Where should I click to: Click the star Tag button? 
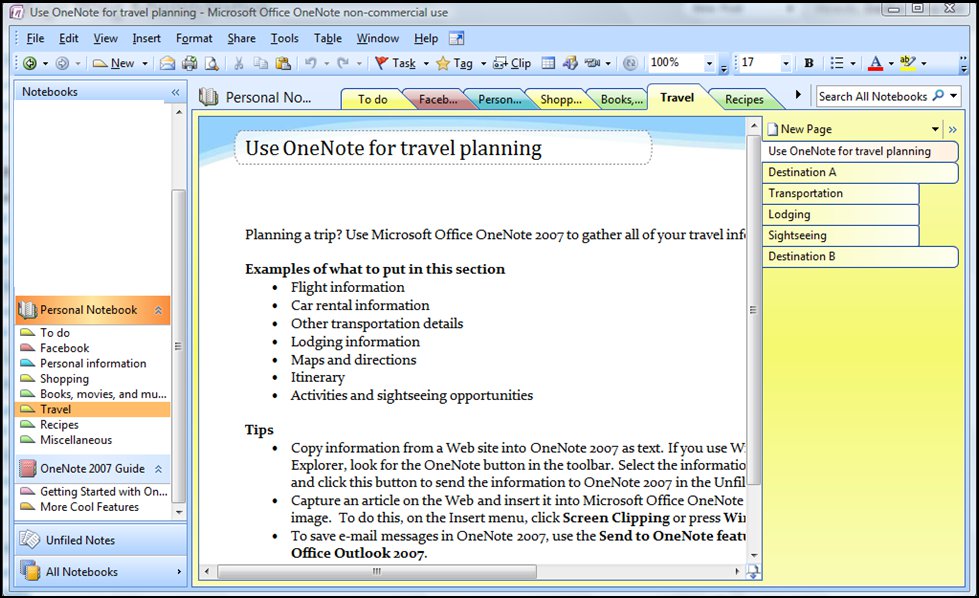point(455,63)
